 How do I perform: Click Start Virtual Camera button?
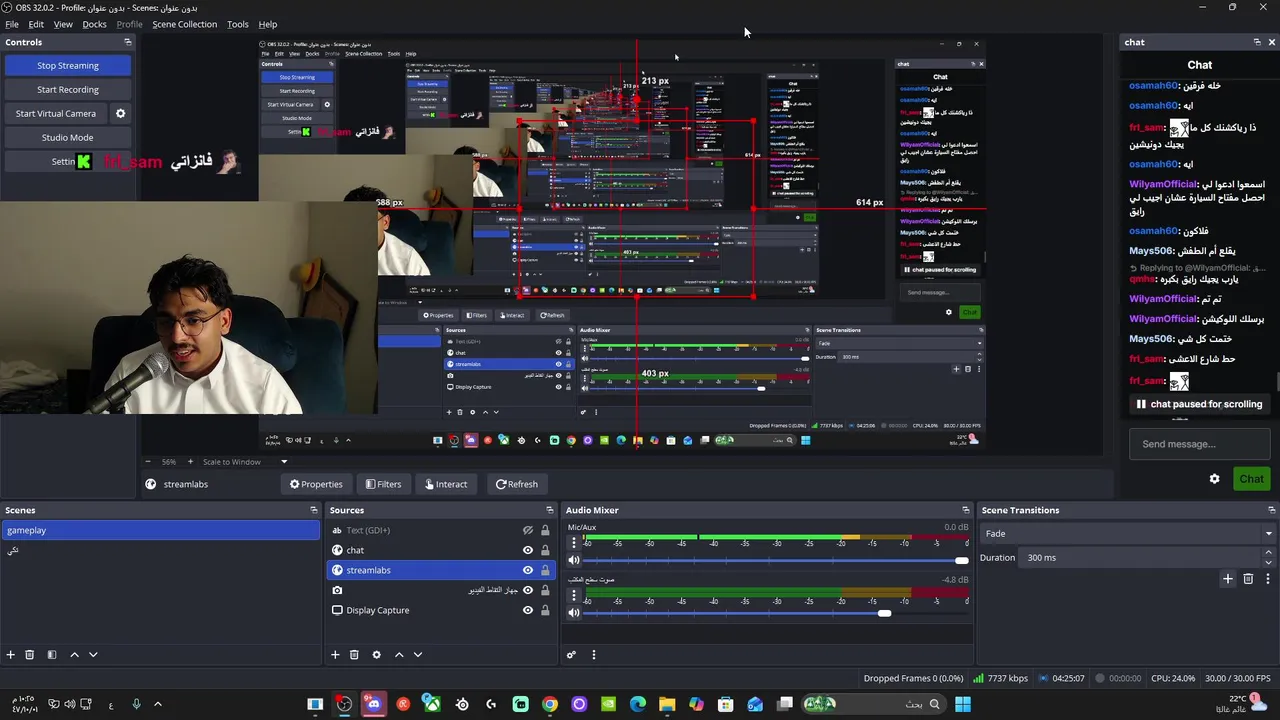[56, 114]
